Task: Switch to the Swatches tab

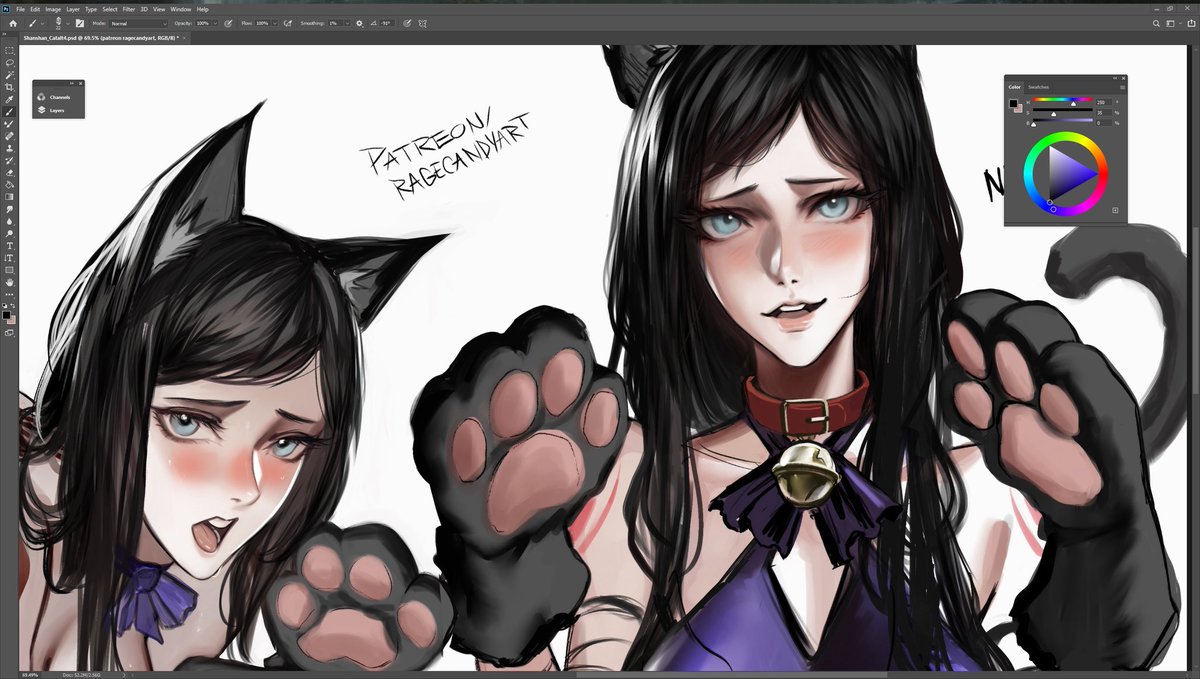Action: (x=1039, y=87)
